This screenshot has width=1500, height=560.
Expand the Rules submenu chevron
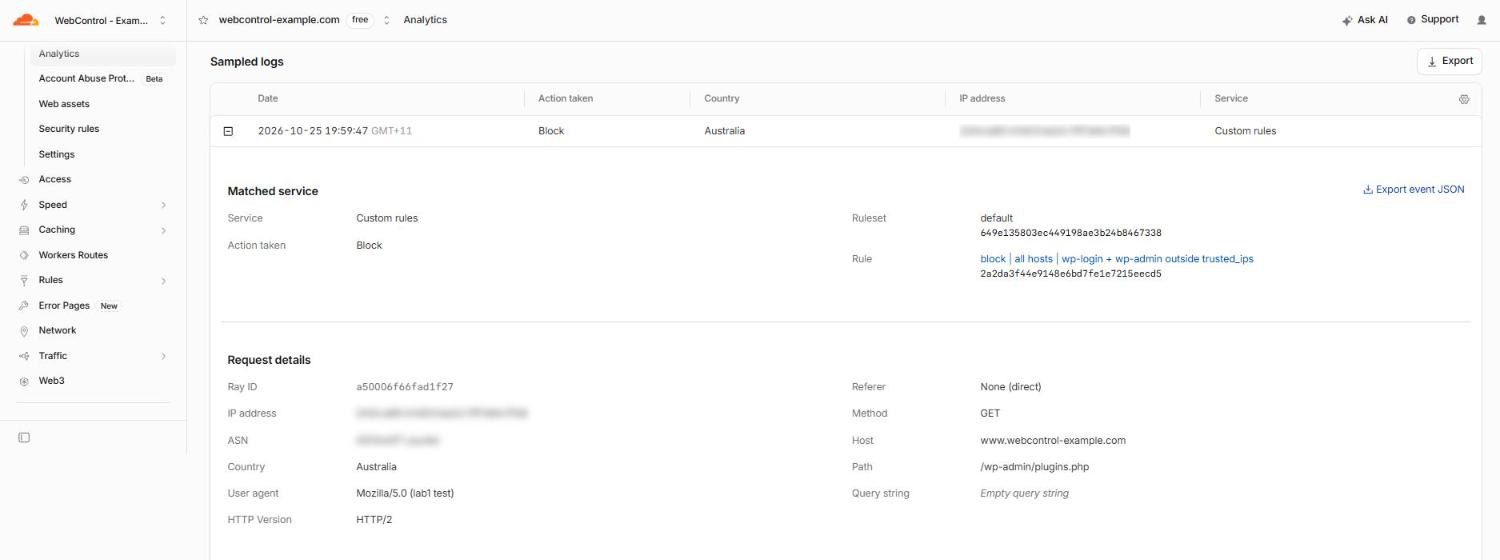tap(163, 280)
